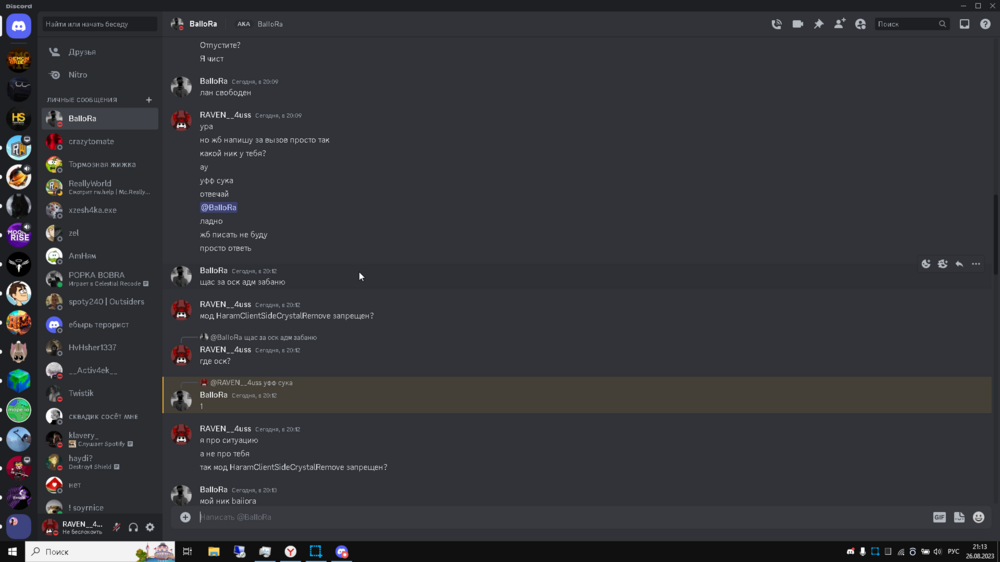
Task: Open conversation with zel
Action: (100, 233)
